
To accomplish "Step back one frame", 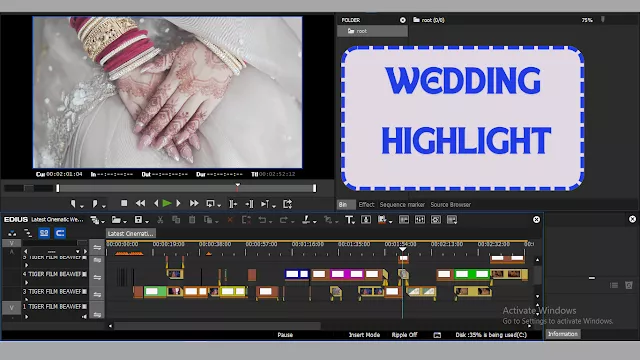I will click(156, 203).
